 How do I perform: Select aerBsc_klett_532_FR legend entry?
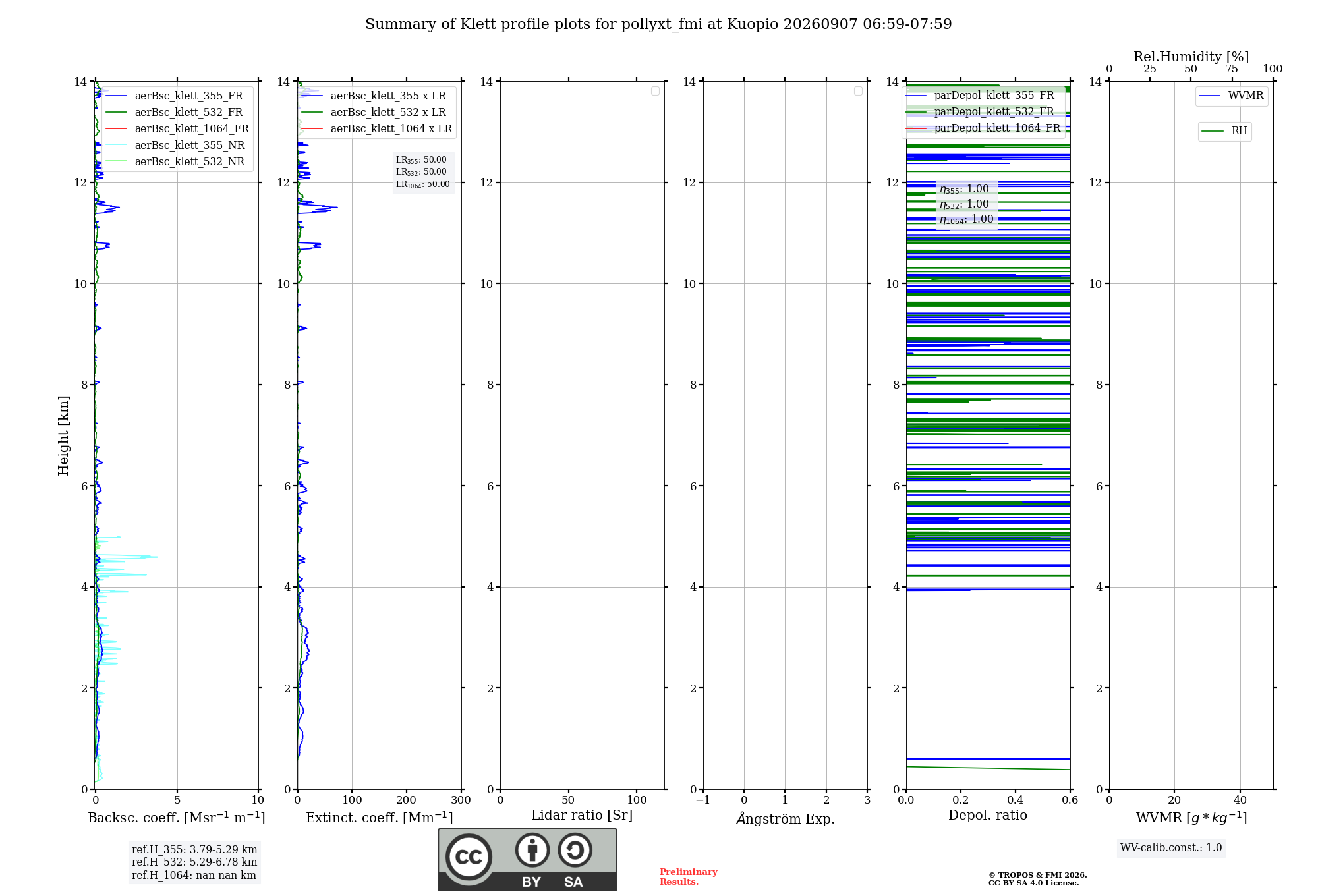coord(177,112)
